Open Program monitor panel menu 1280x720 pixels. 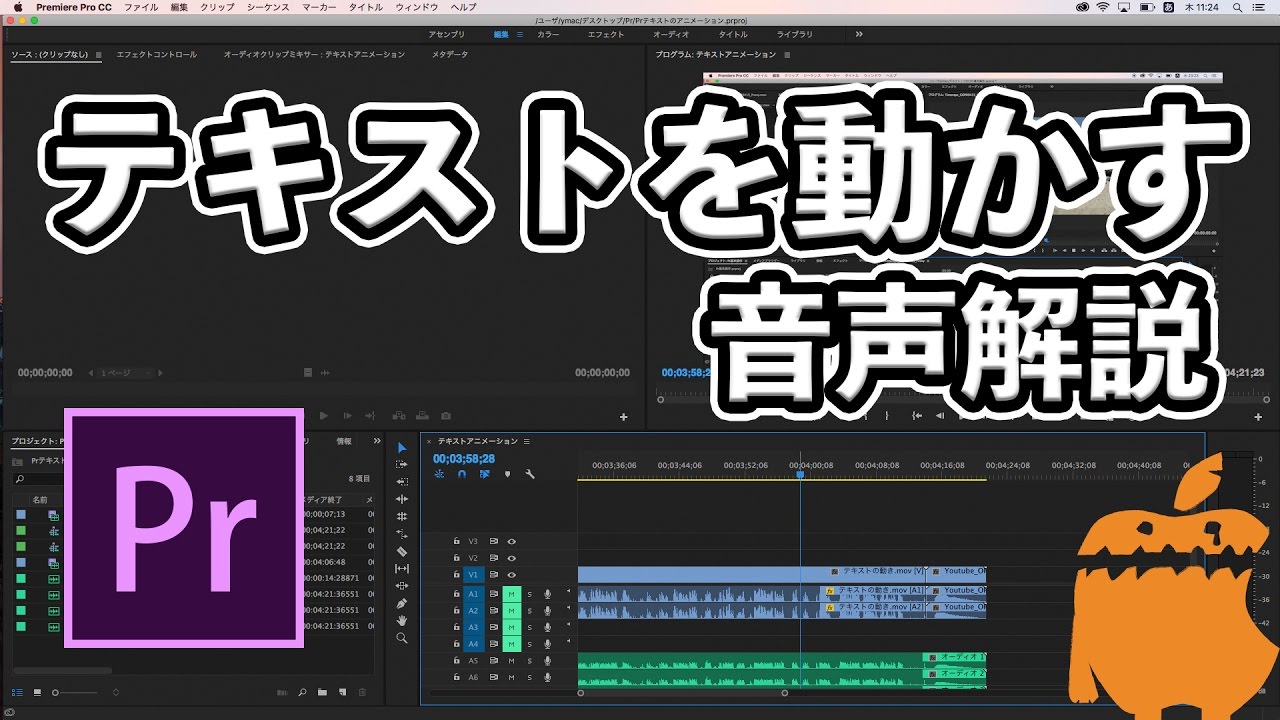[x=787, y=55]
